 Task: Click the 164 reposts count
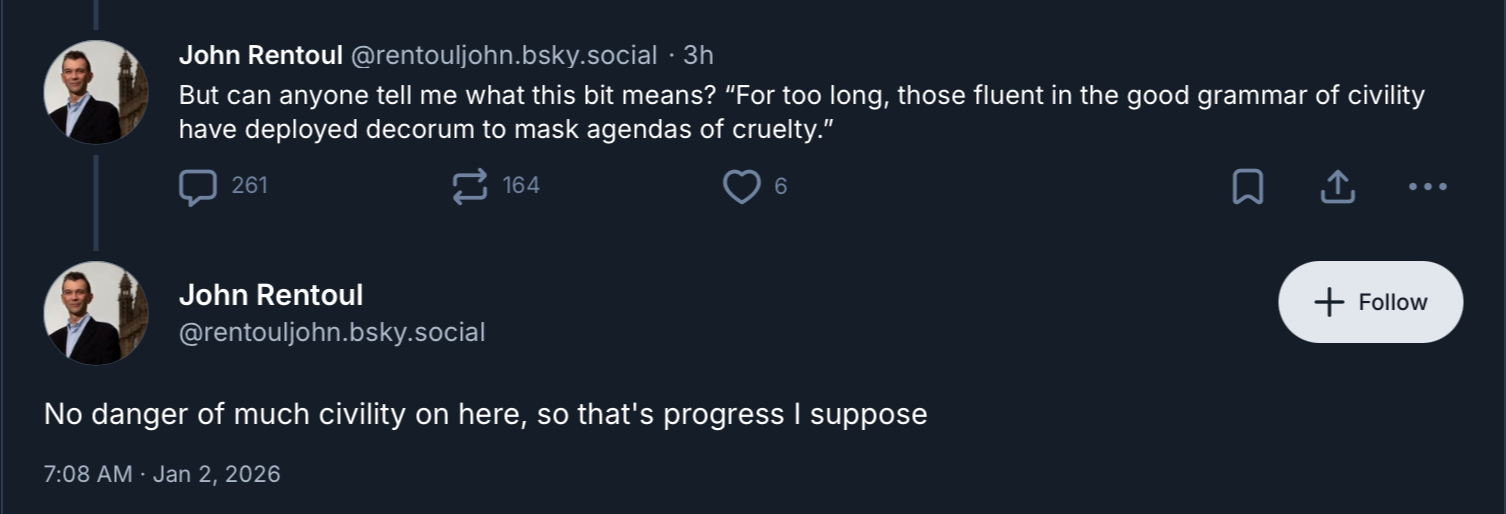520,186
